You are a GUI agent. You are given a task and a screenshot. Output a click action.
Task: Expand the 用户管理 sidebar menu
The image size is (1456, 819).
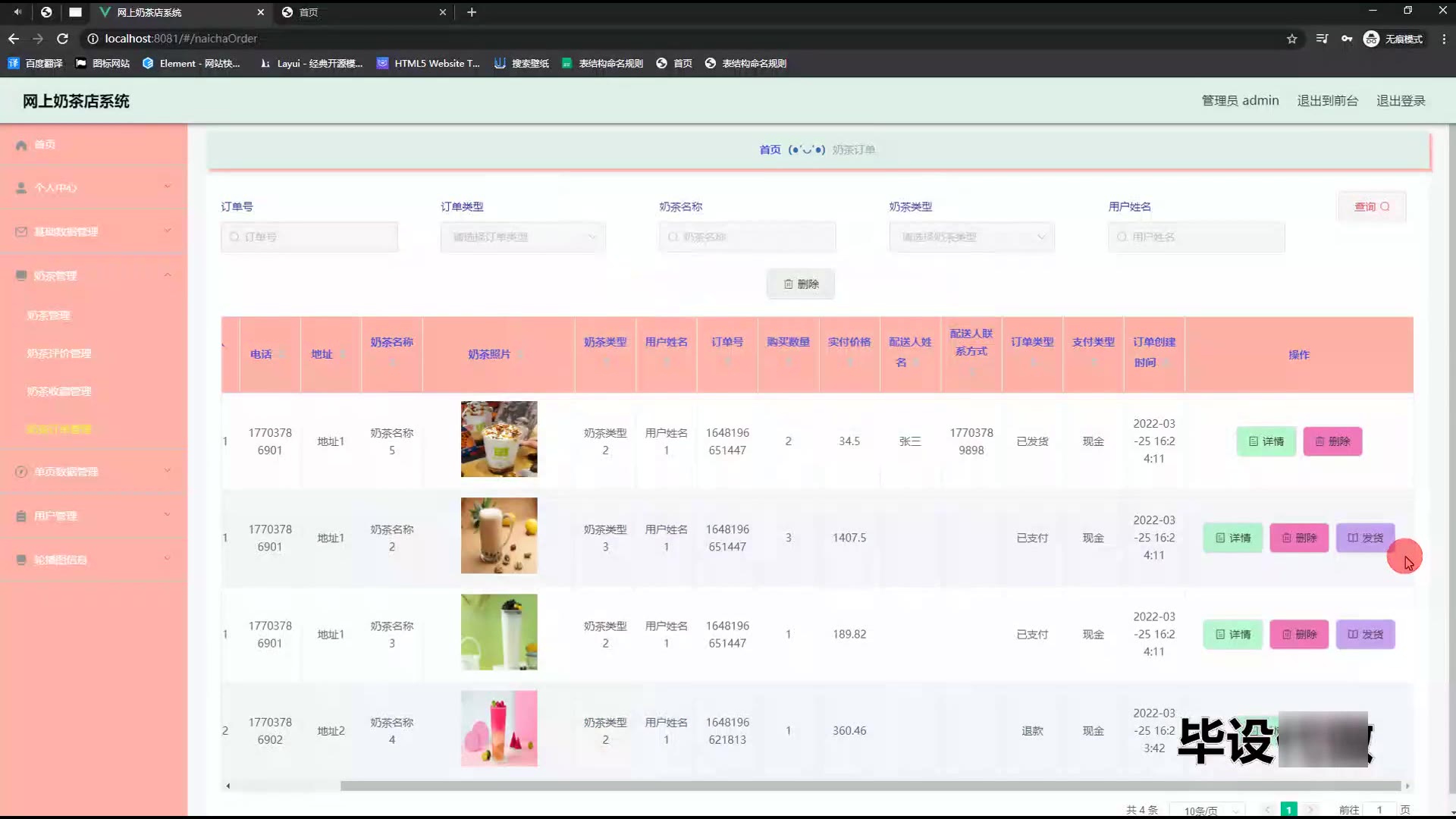point(93,516)
